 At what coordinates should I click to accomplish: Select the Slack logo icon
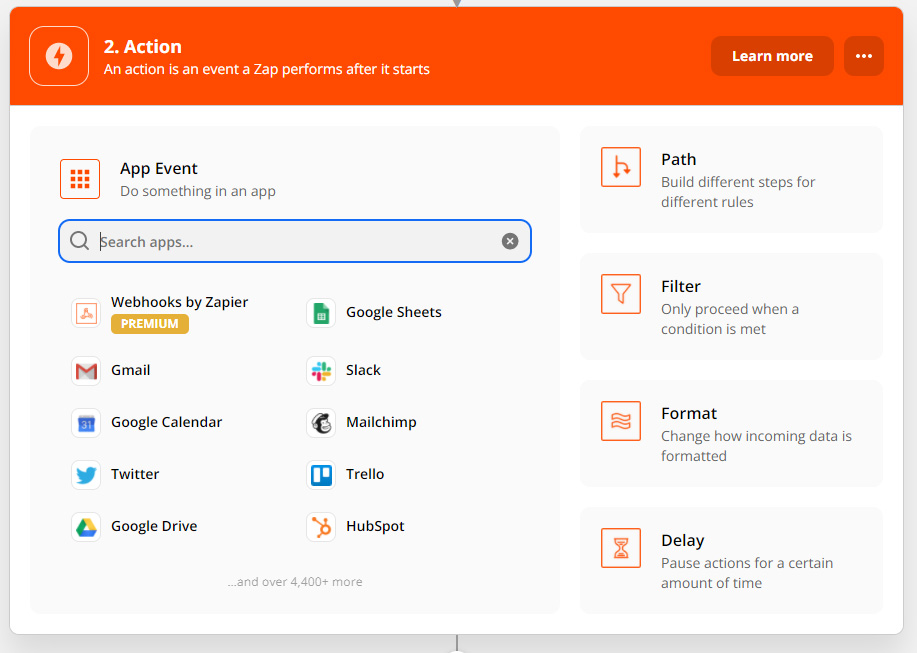[321, 371]
